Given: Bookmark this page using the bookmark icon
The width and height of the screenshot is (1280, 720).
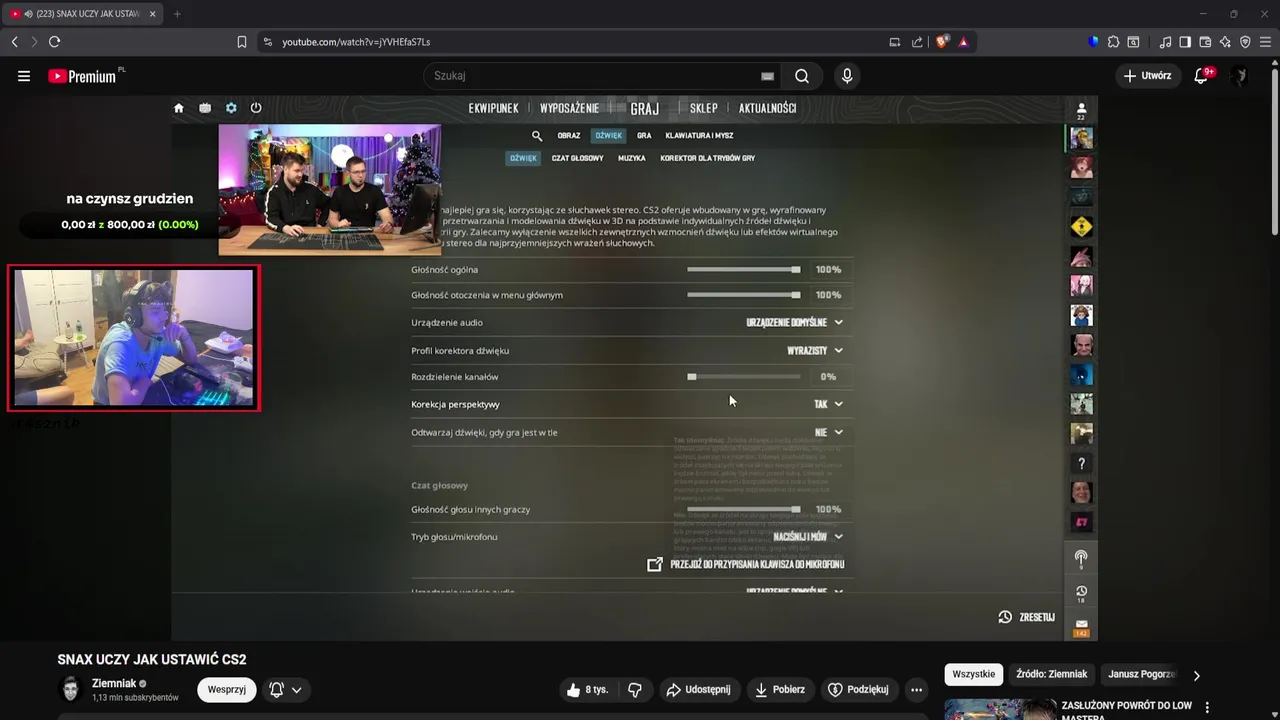Looking at the screenshot, I should 242,42.
